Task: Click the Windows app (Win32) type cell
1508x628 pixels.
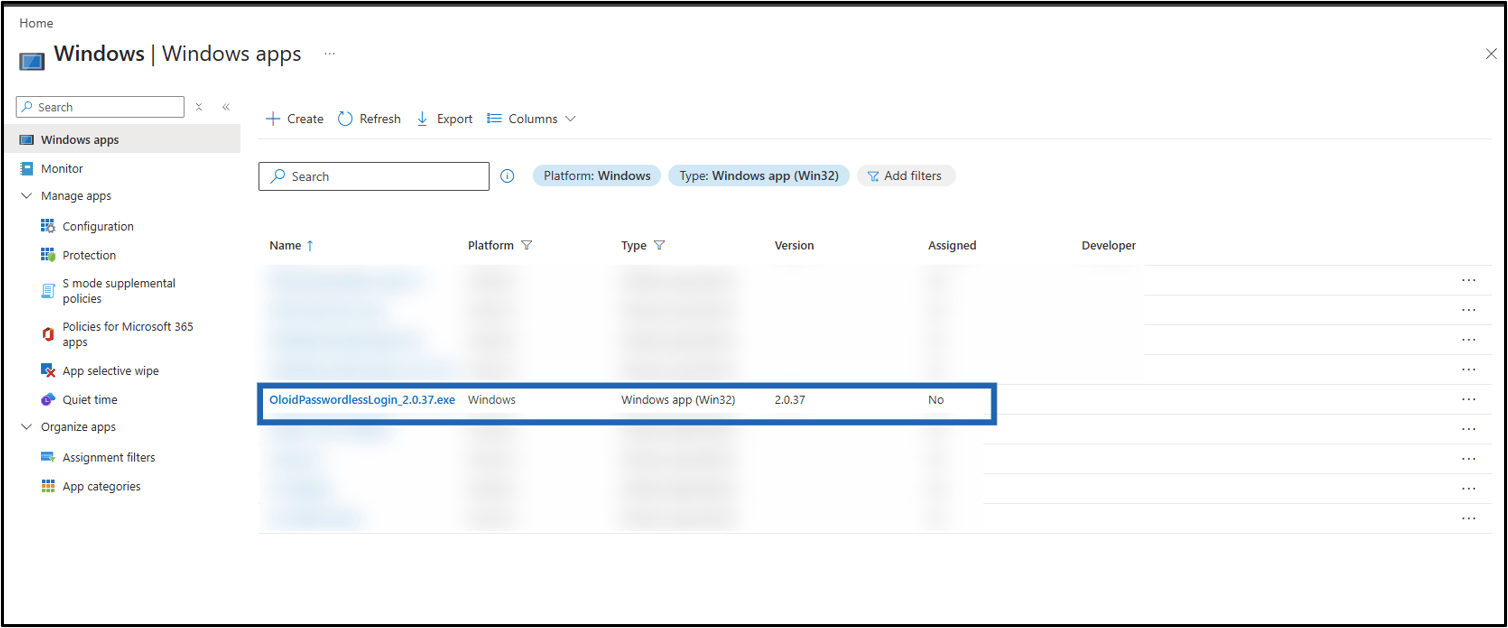Action: (678, 400)
